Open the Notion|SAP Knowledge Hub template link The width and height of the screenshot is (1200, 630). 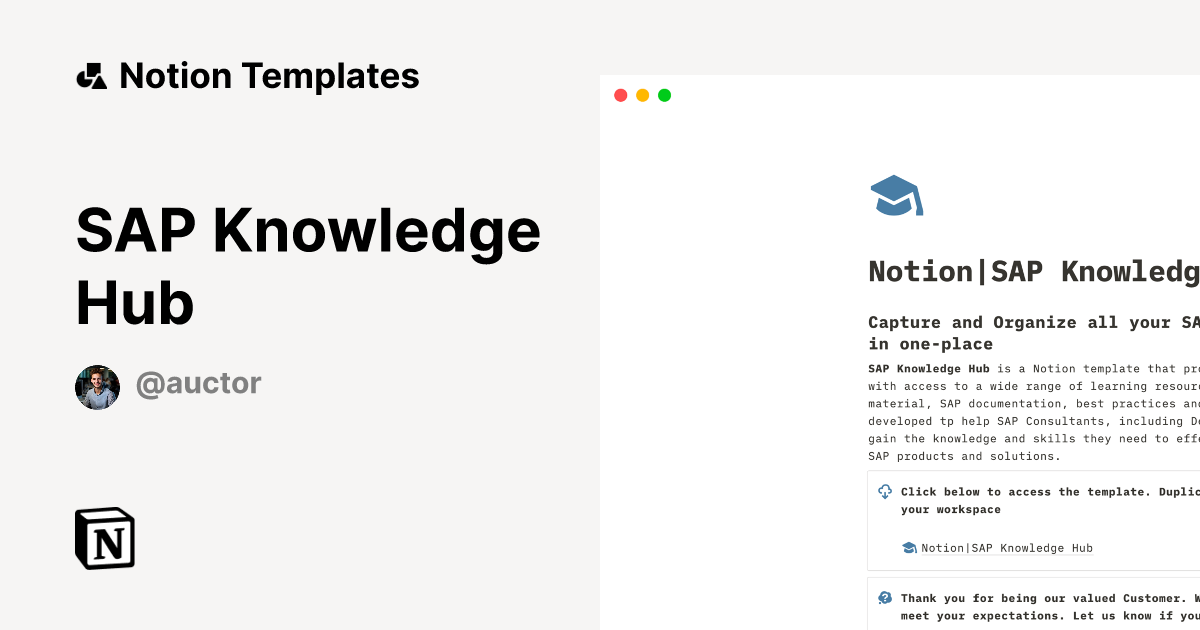(1006, 547)
